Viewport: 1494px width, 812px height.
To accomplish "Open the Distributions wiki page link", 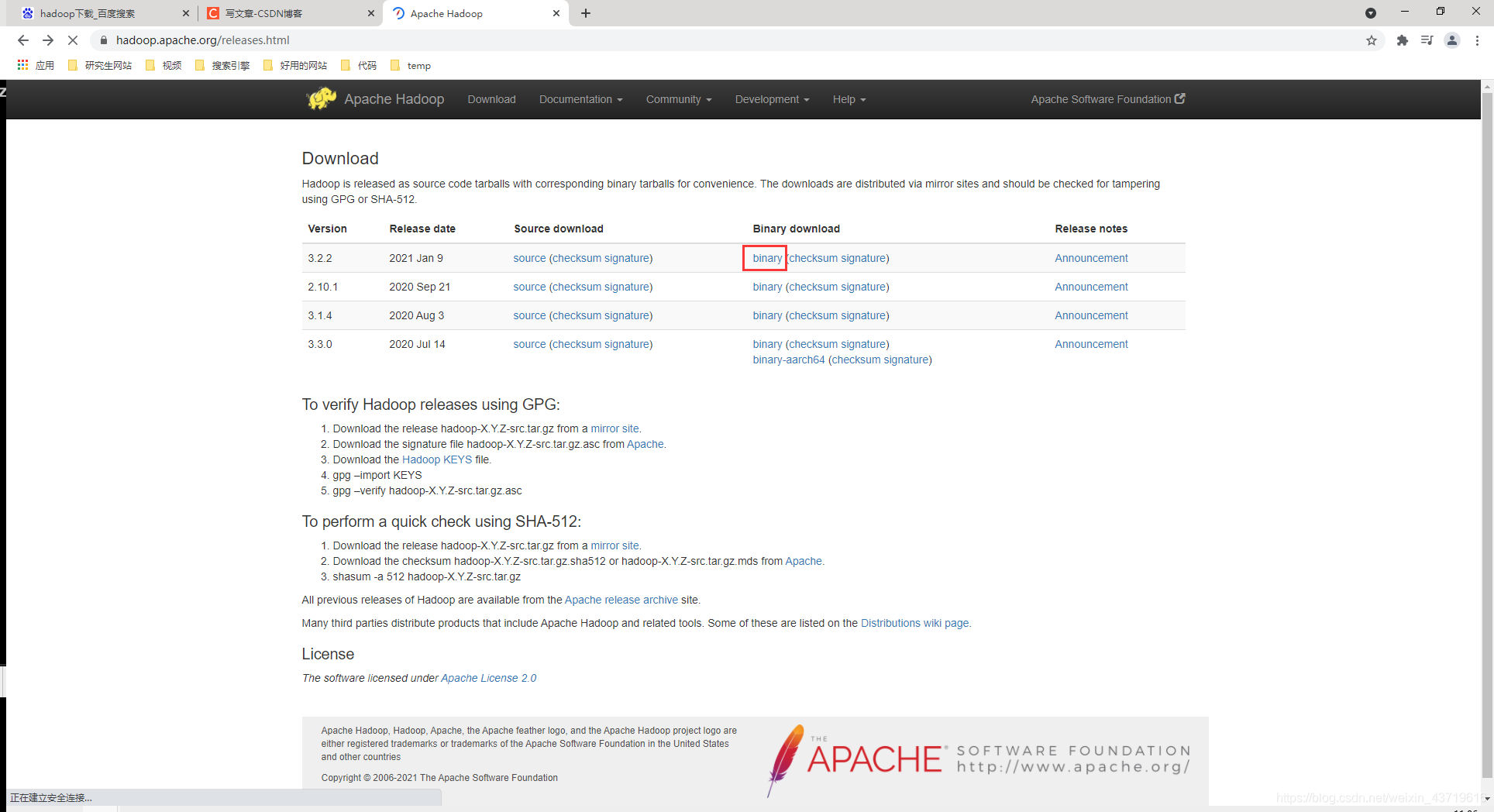I will (x=914, y=623).
